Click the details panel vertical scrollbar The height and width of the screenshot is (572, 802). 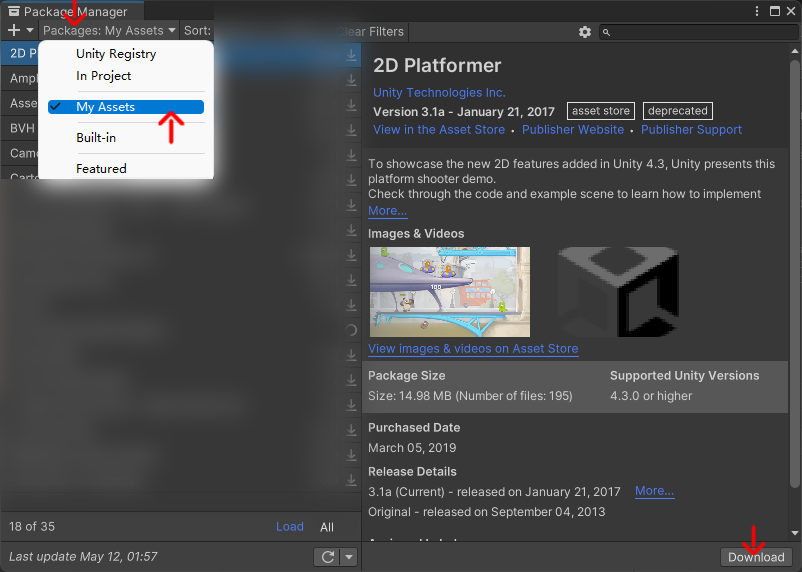tap(794, 274)
